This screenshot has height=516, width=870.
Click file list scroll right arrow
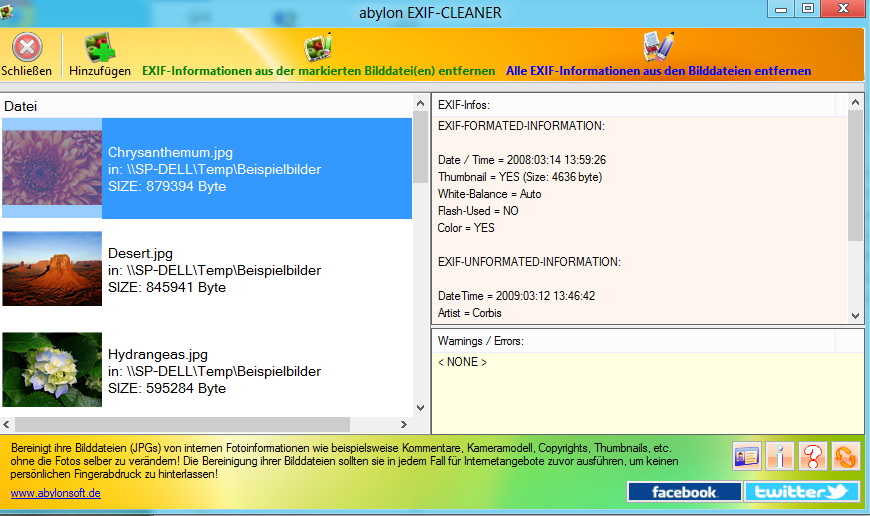click(403, 424)
